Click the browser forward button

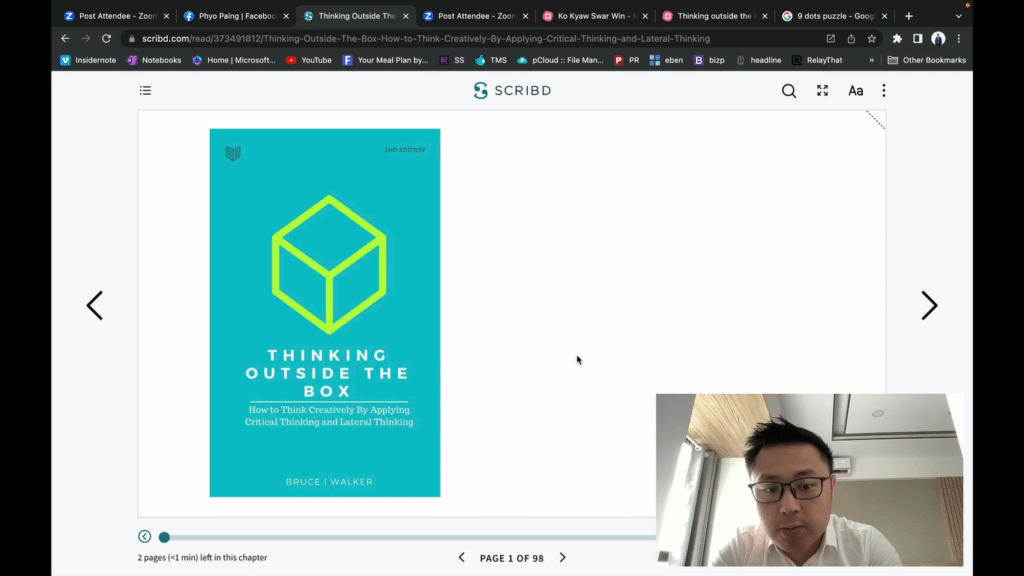click(x=86, y=39)
